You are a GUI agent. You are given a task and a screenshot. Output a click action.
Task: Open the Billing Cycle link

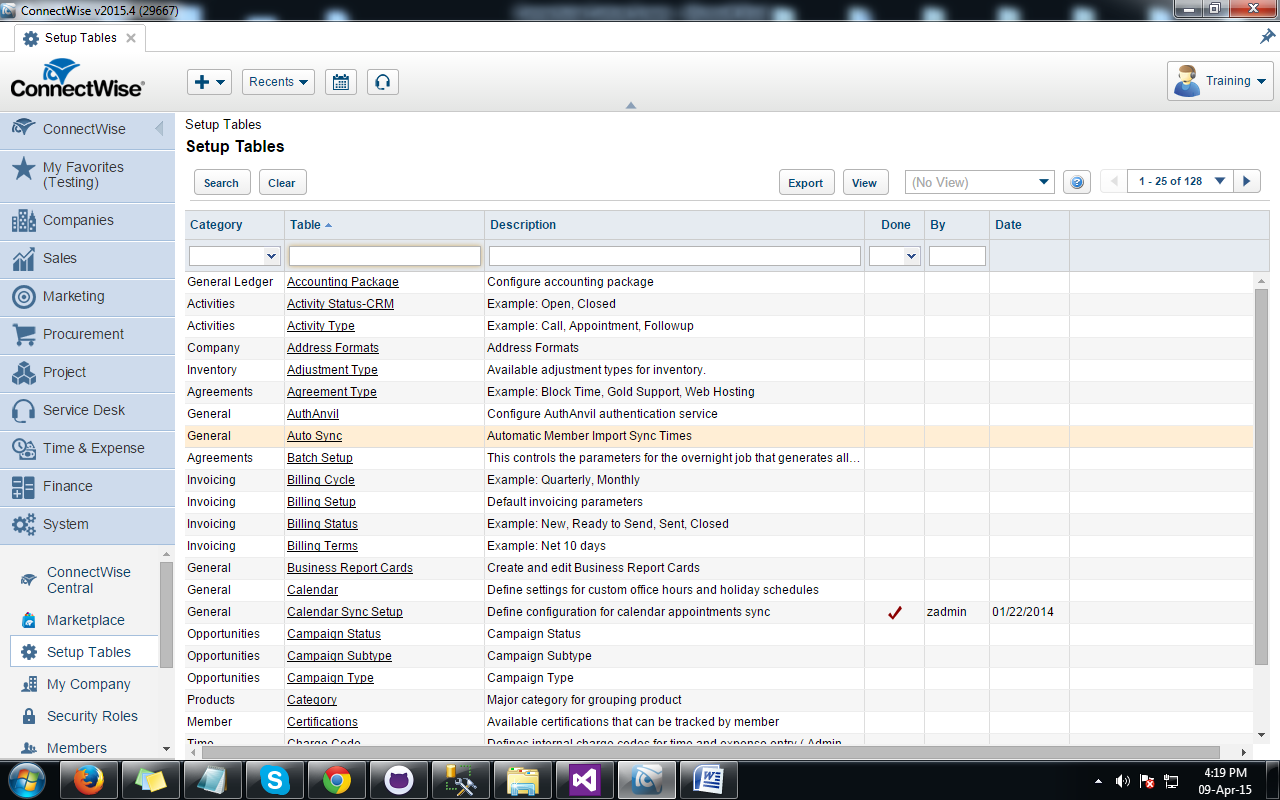click(321, 480)
